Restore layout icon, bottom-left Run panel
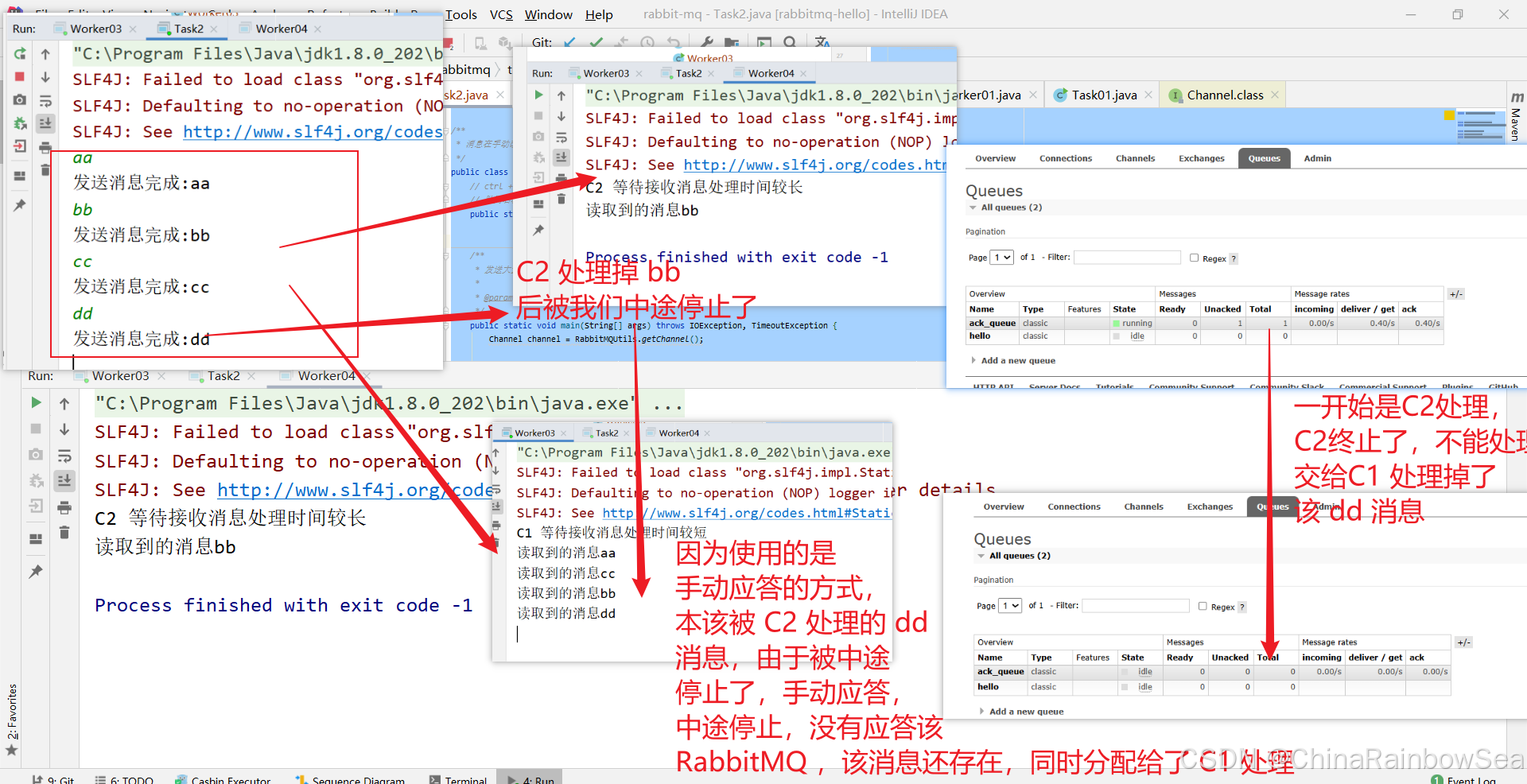1527x784 pixels. click(36, 538)
